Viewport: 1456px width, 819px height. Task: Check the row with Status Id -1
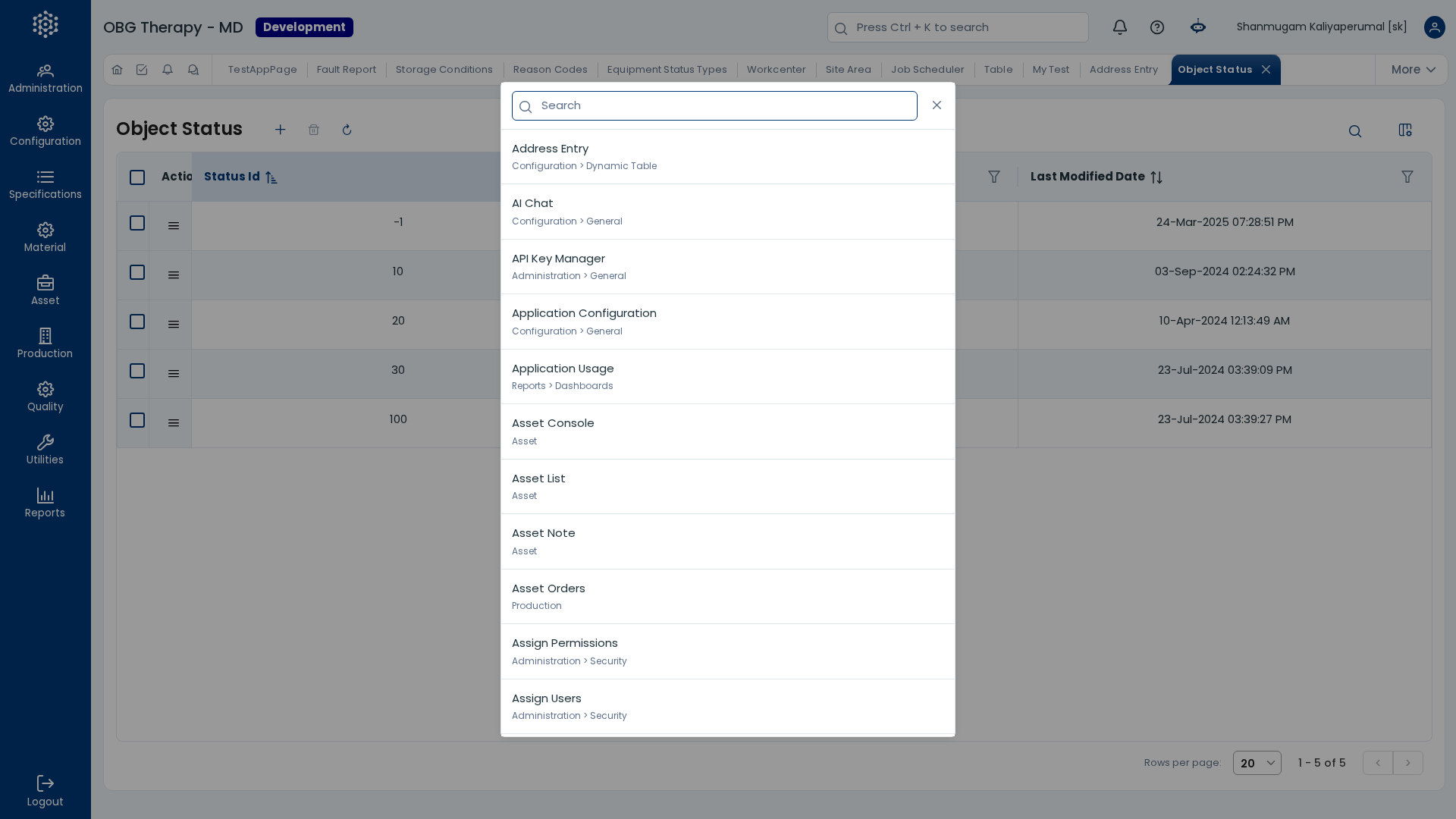coord(137,223)
